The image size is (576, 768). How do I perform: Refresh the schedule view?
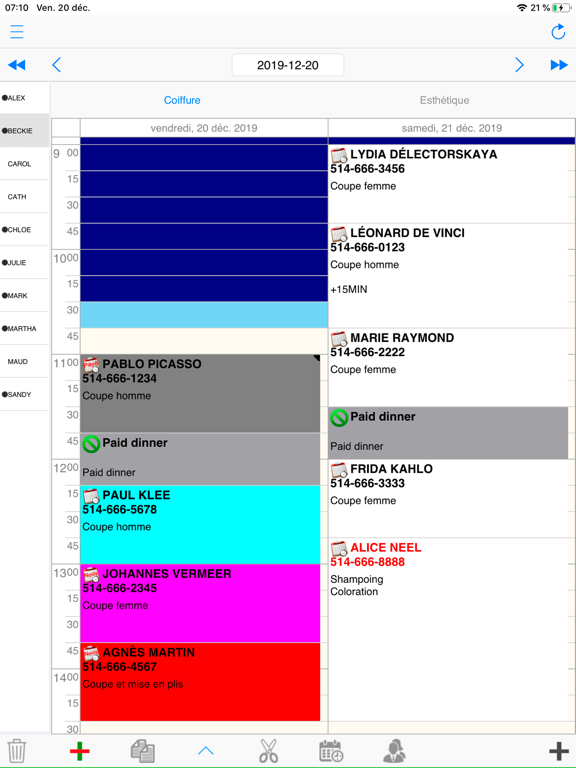pyautogui.click(x=558, y=32)
